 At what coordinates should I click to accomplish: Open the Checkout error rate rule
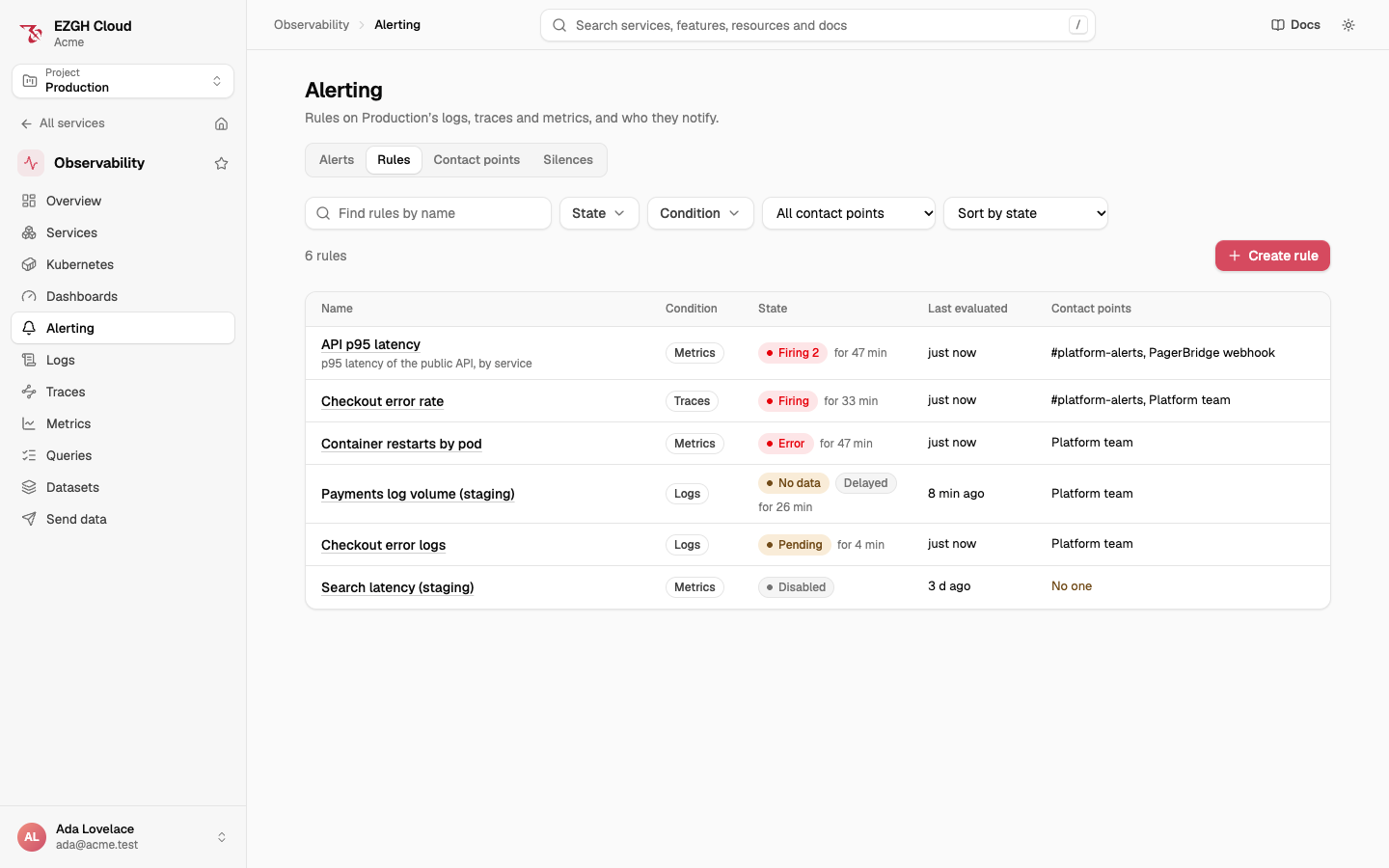382,401
